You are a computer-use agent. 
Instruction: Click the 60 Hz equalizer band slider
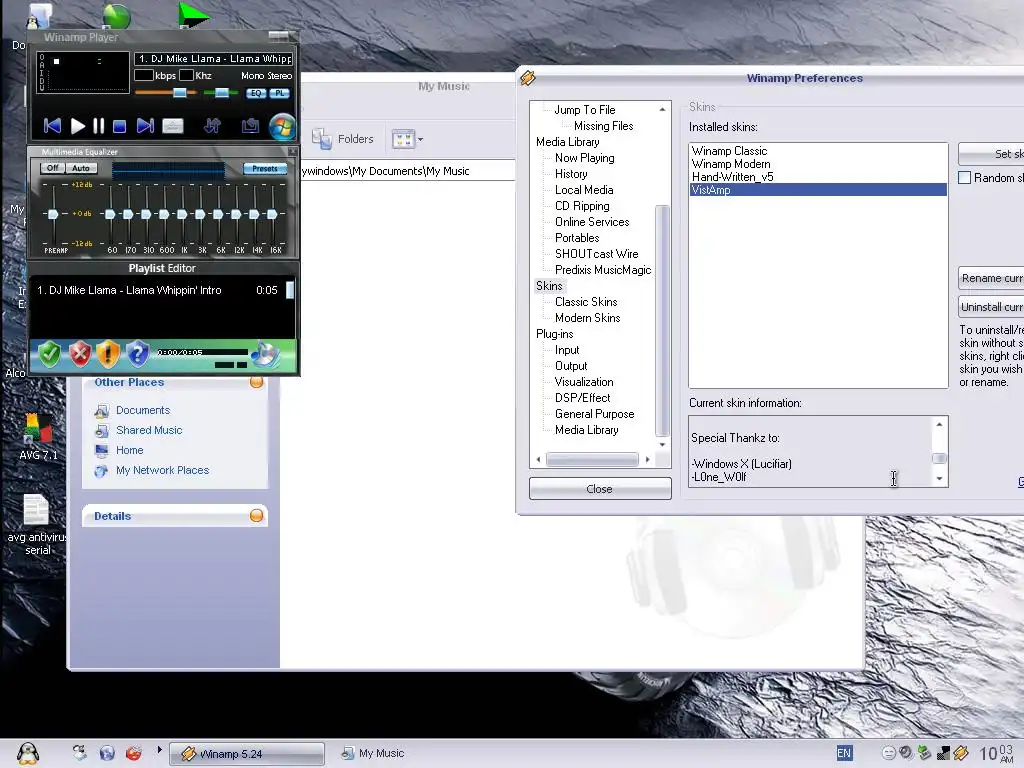110,214
